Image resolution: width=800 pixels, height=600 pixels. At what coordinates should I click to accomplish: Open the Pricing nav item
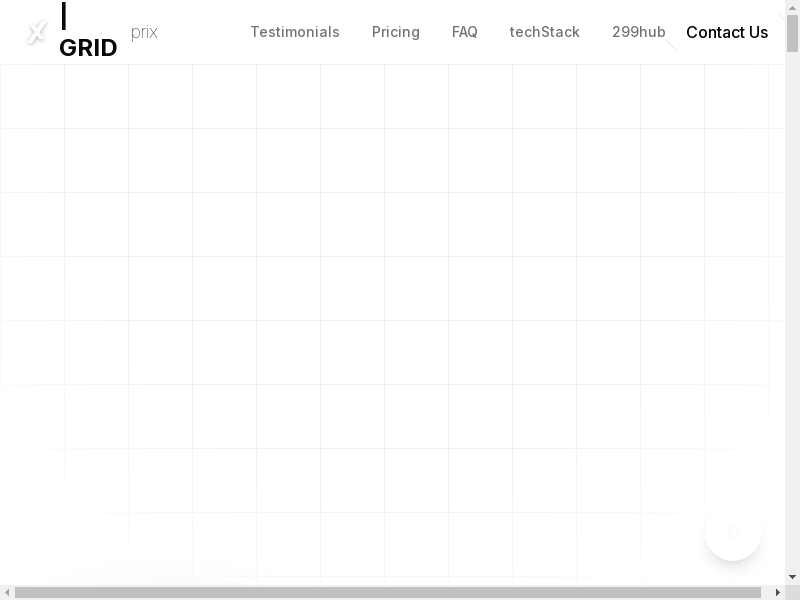tap(396, 32)
